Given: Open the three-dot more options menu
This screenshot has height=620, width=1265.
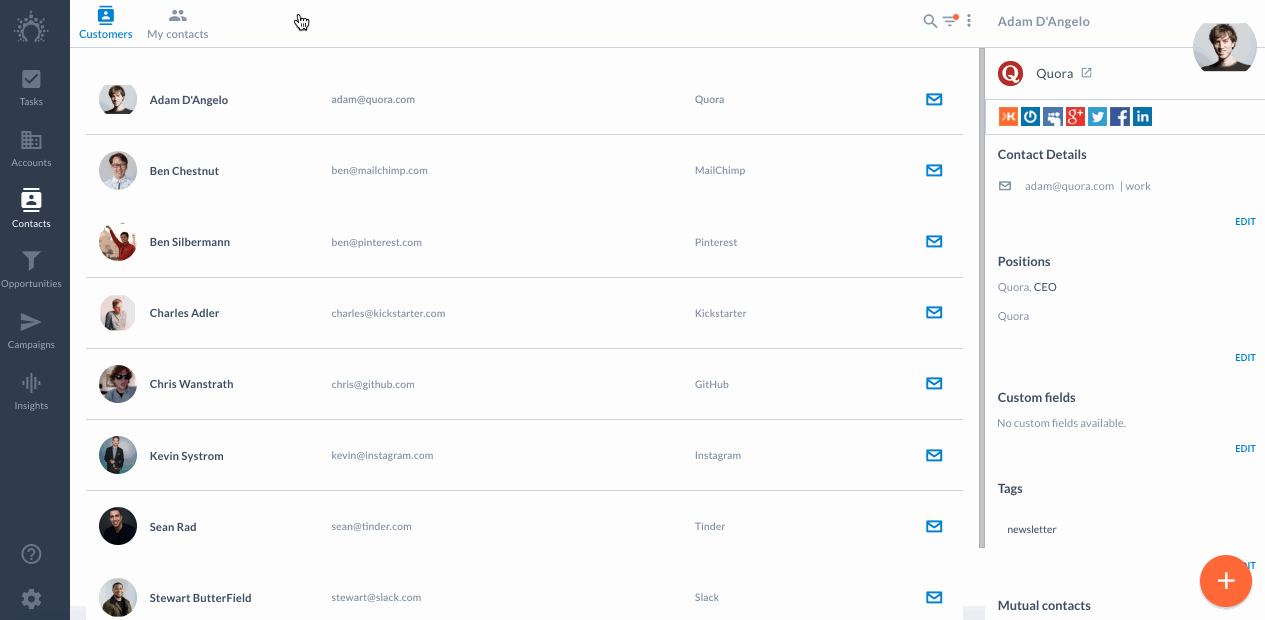Looking at the screenshot, I should [969, 21].
